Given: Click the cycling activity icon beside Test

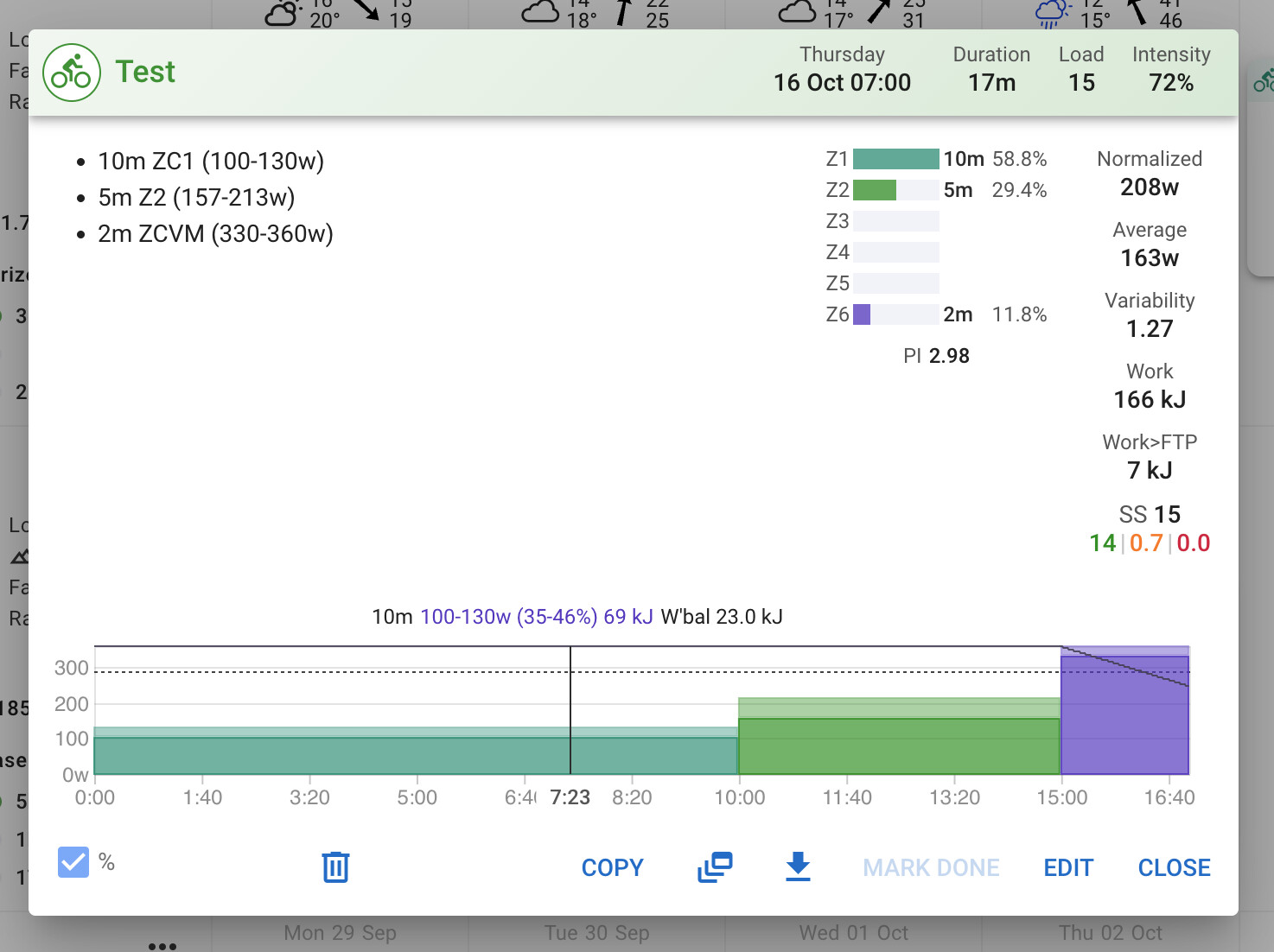Looking at the screenshot, I should tap(71, 73).
